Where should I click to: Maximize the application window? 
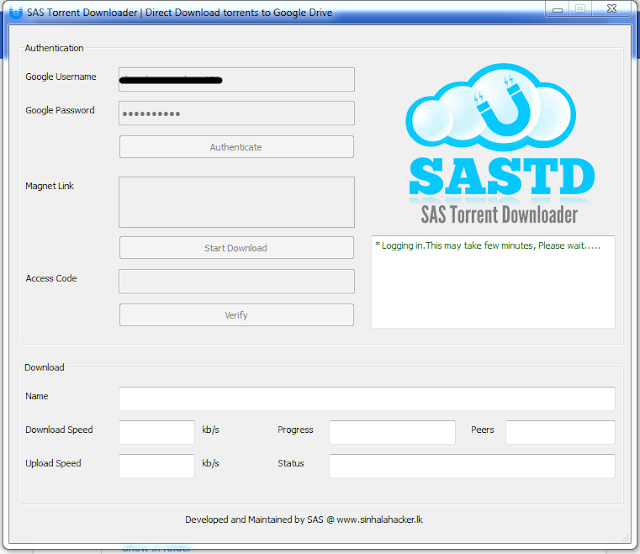coord(580,9)
